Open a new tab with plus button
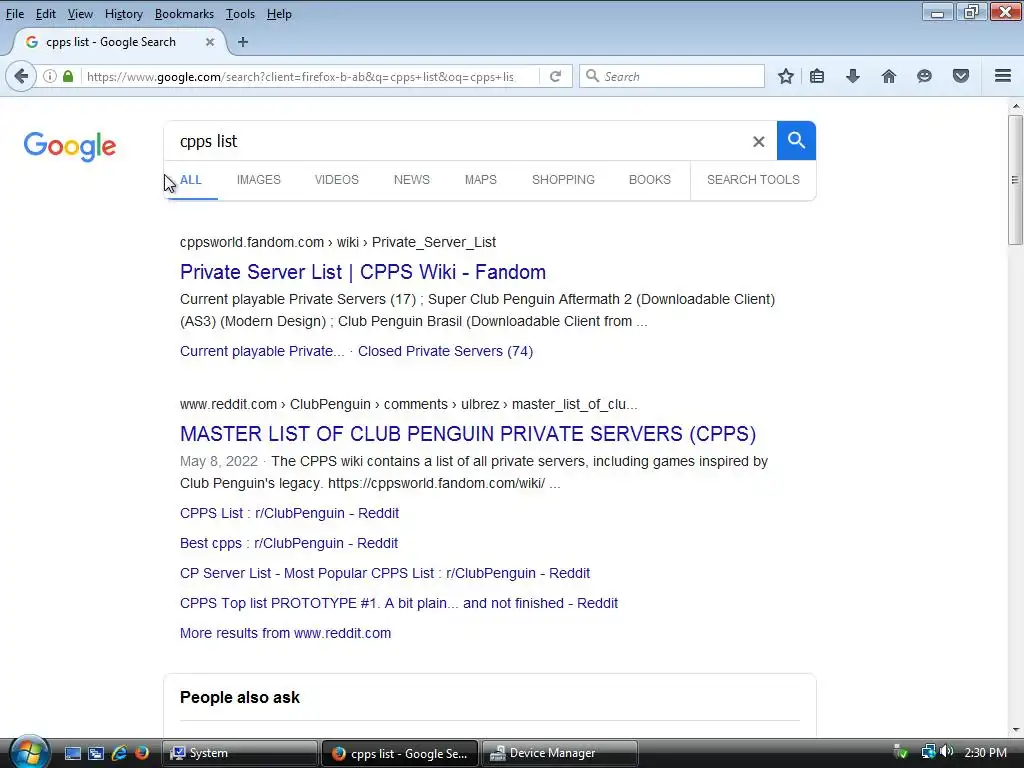This screenshot has width=1024, height=768. coord(243,42)
